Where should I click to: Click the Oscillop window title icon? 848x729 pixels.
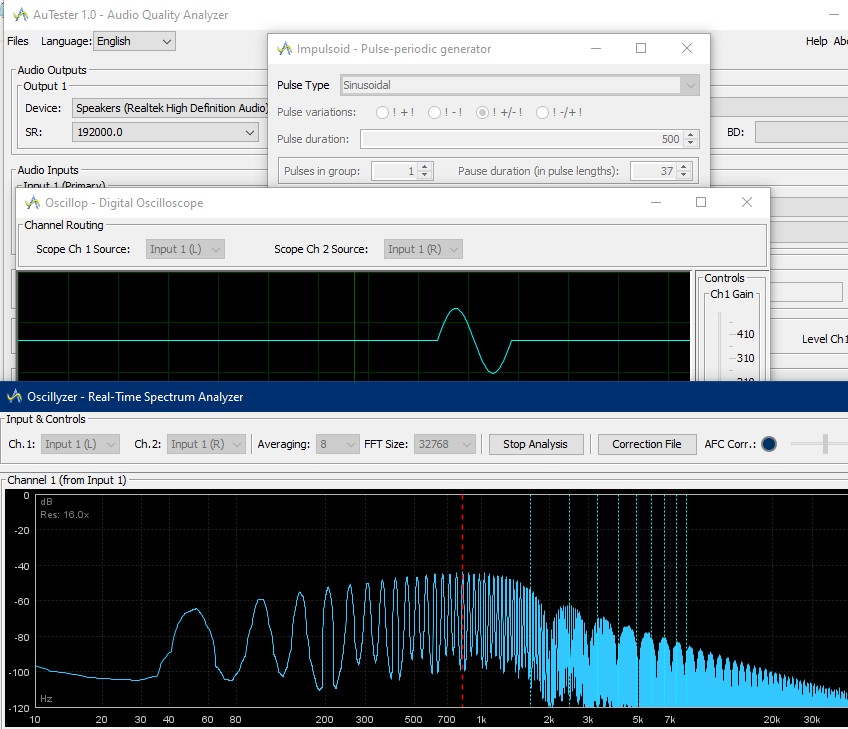33,203
